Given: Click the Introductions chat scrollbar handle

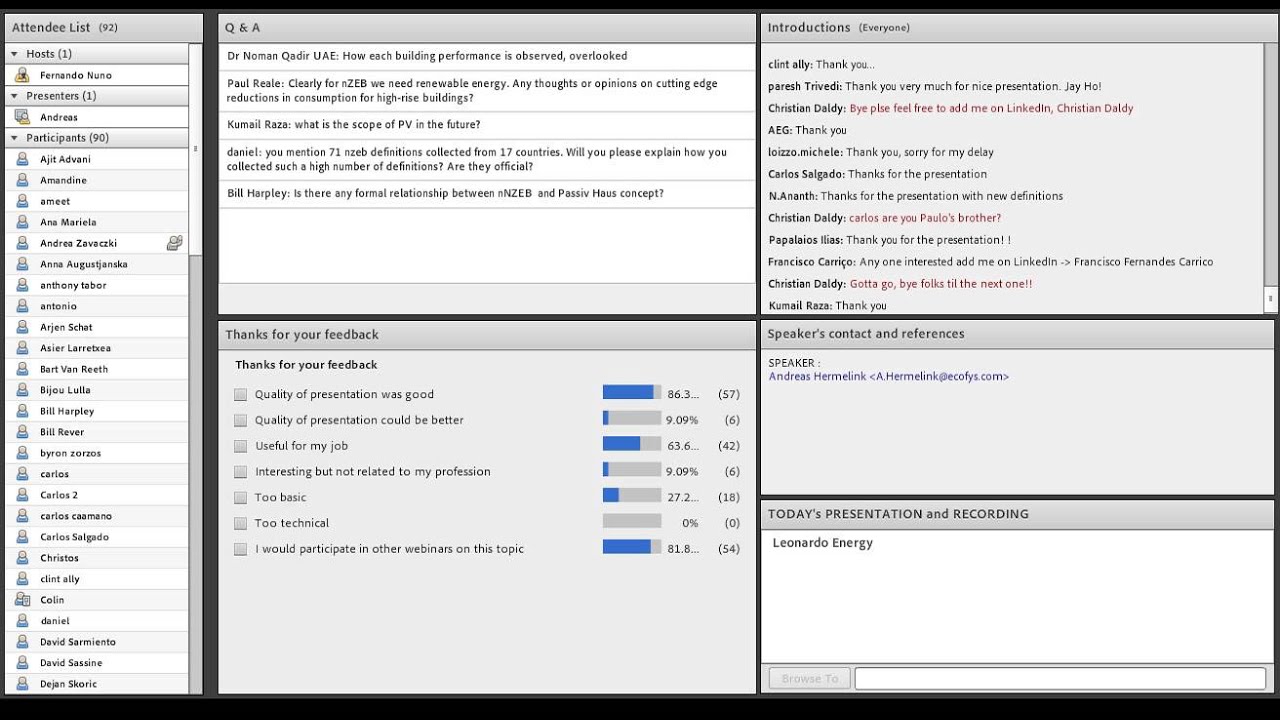Looking at the screenshot, I should [x=1270, y=298].
